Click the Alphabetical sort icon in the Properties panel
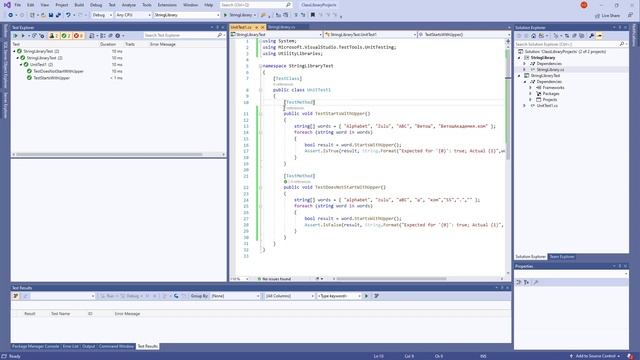 point(527,282)
